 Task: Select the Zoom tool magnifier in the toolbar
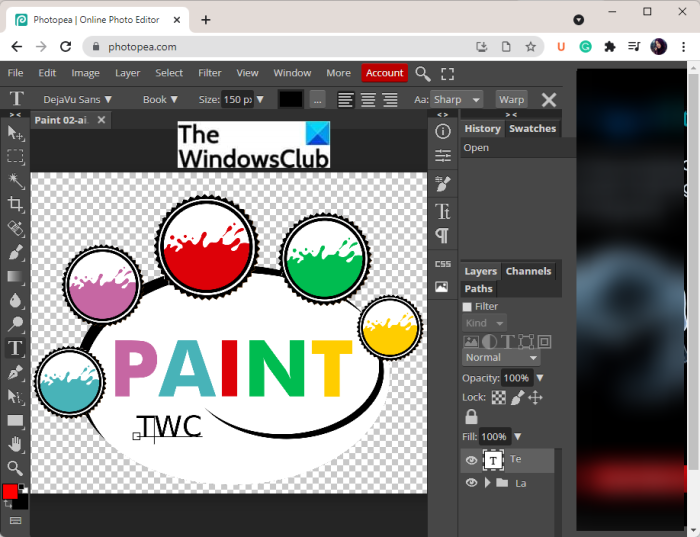tap(16, 468)
